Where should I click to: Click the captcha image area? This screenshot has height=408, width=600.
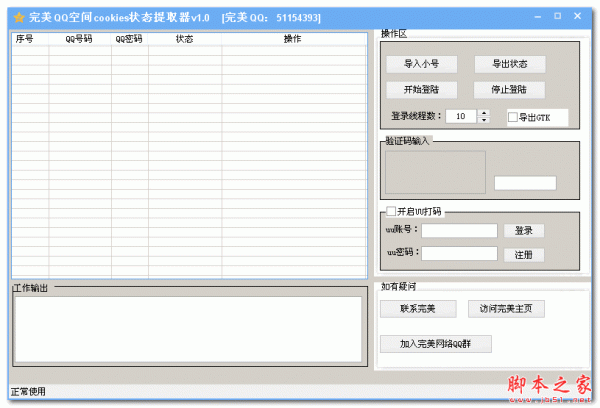click(435, 172)
